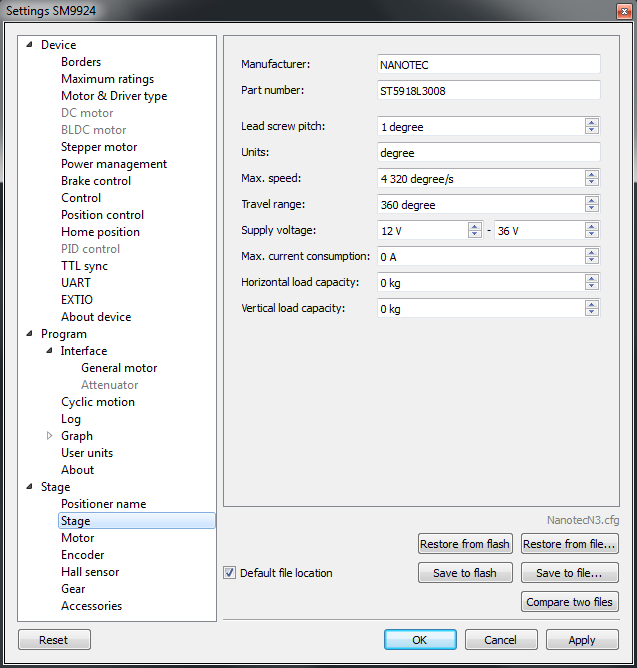Open the Stepper motor settings page
The height and width of the screenshot is (668, 637).
click(x=99, y=147)
